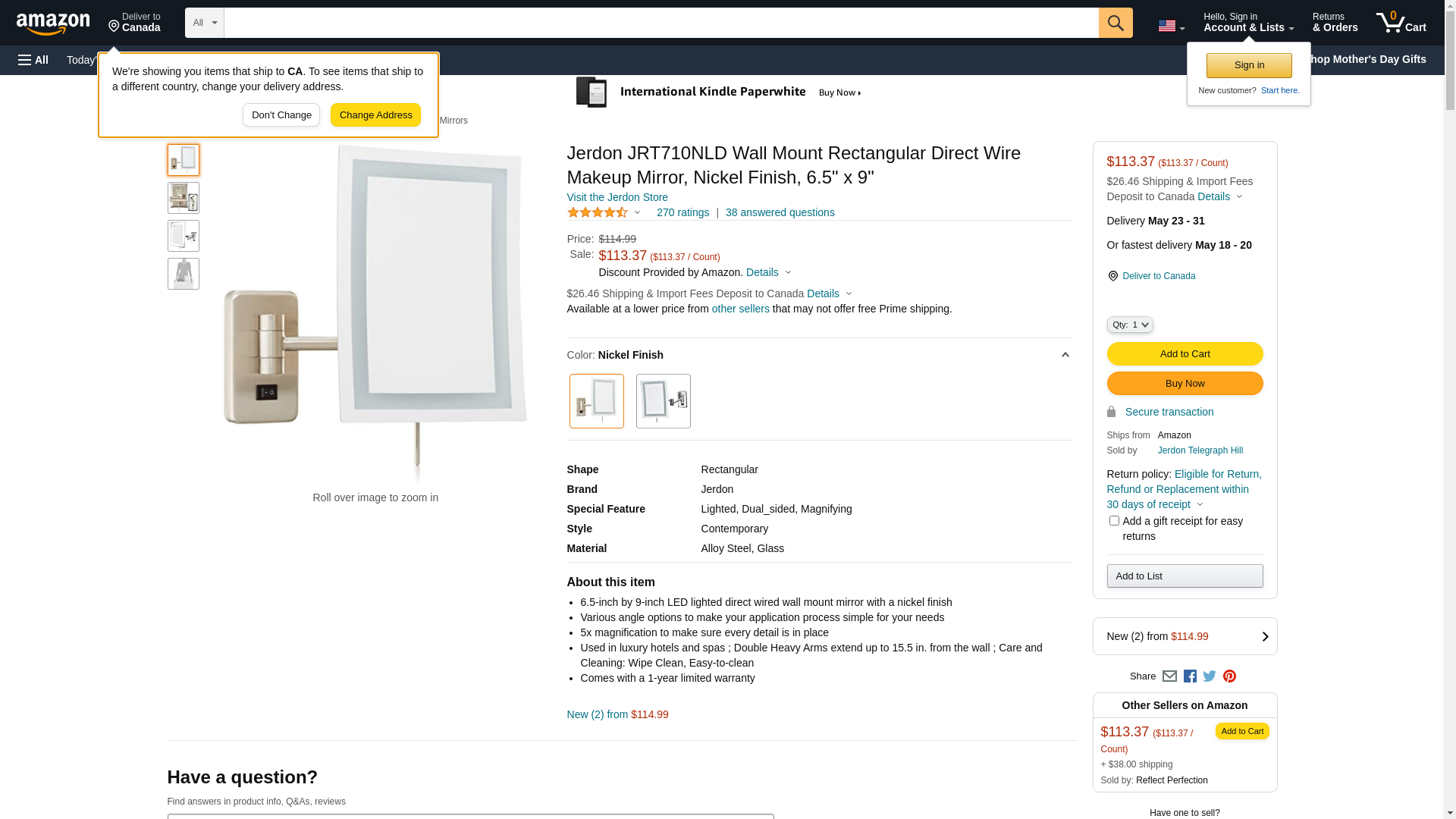Open the 38 answered questions link

pos(780,213)
